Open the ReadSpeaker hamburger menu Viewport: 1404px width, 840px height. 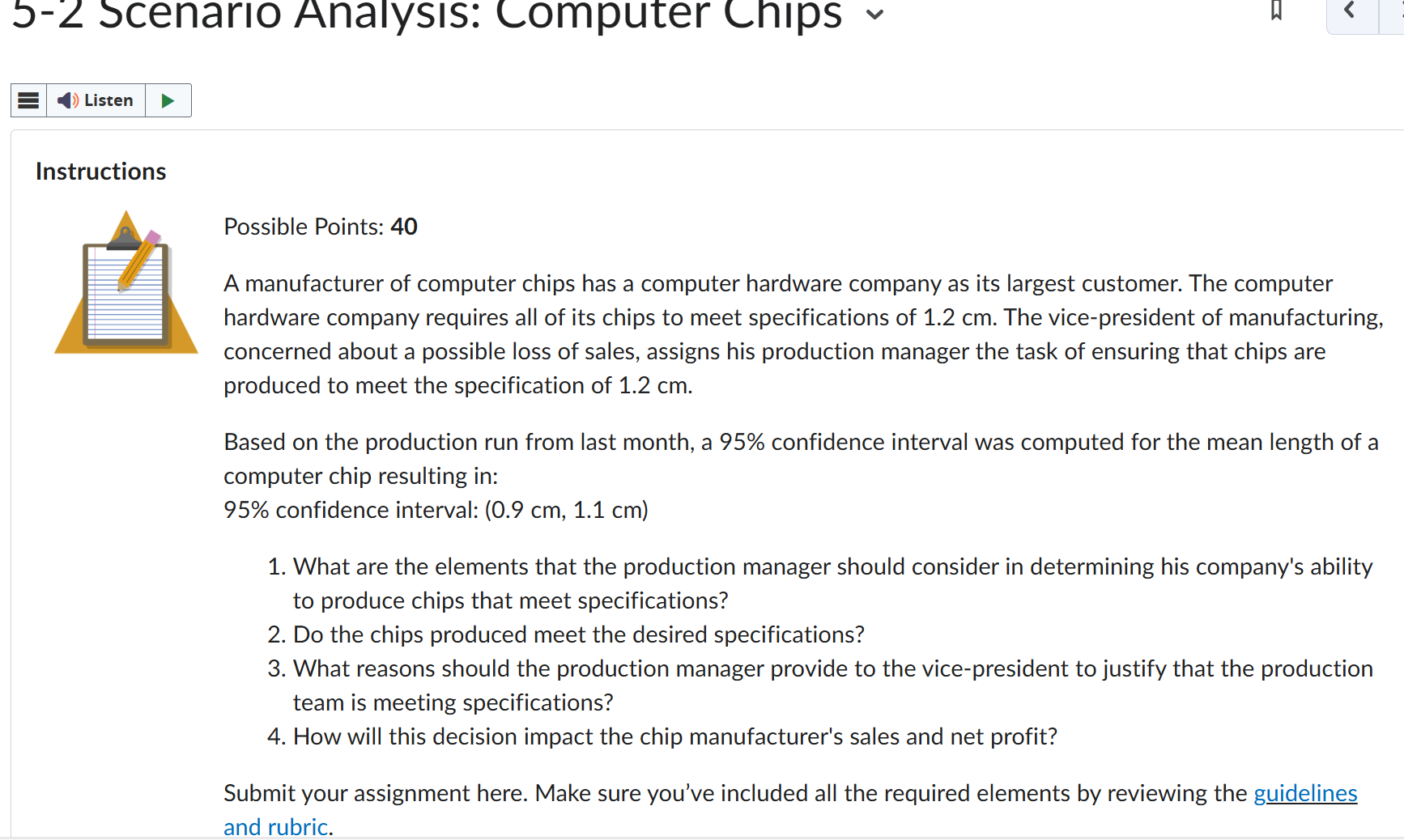coord(28,100)
